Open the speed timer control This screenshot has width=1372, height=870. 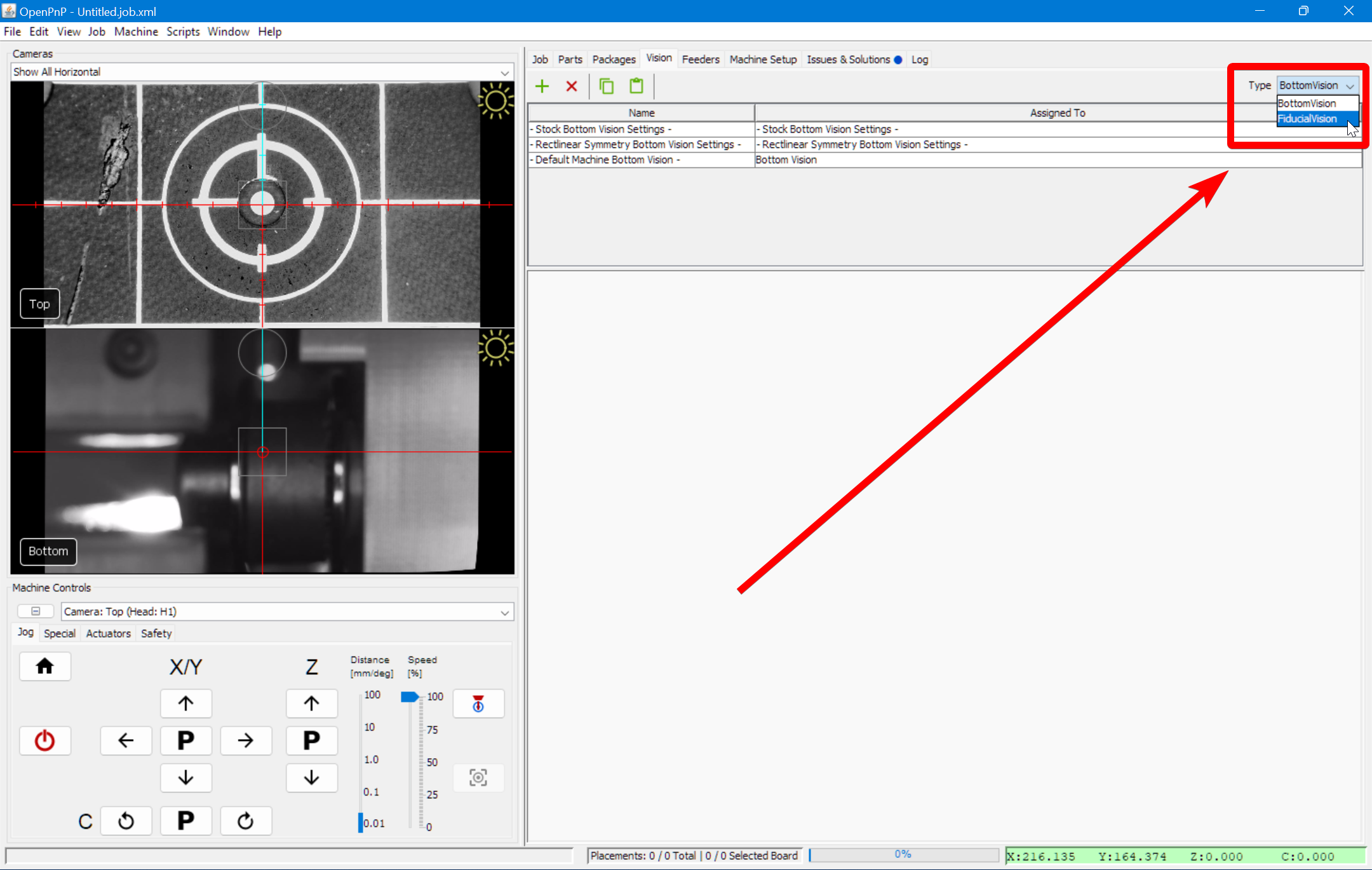click(478, 703)
